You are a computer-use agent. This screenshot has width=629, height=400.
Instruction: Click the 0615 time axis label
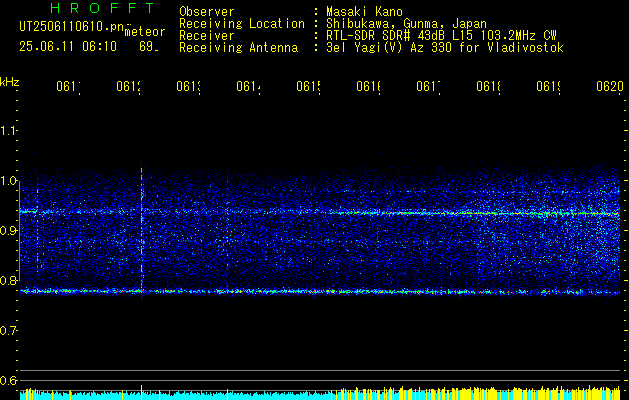pos(308,86)
